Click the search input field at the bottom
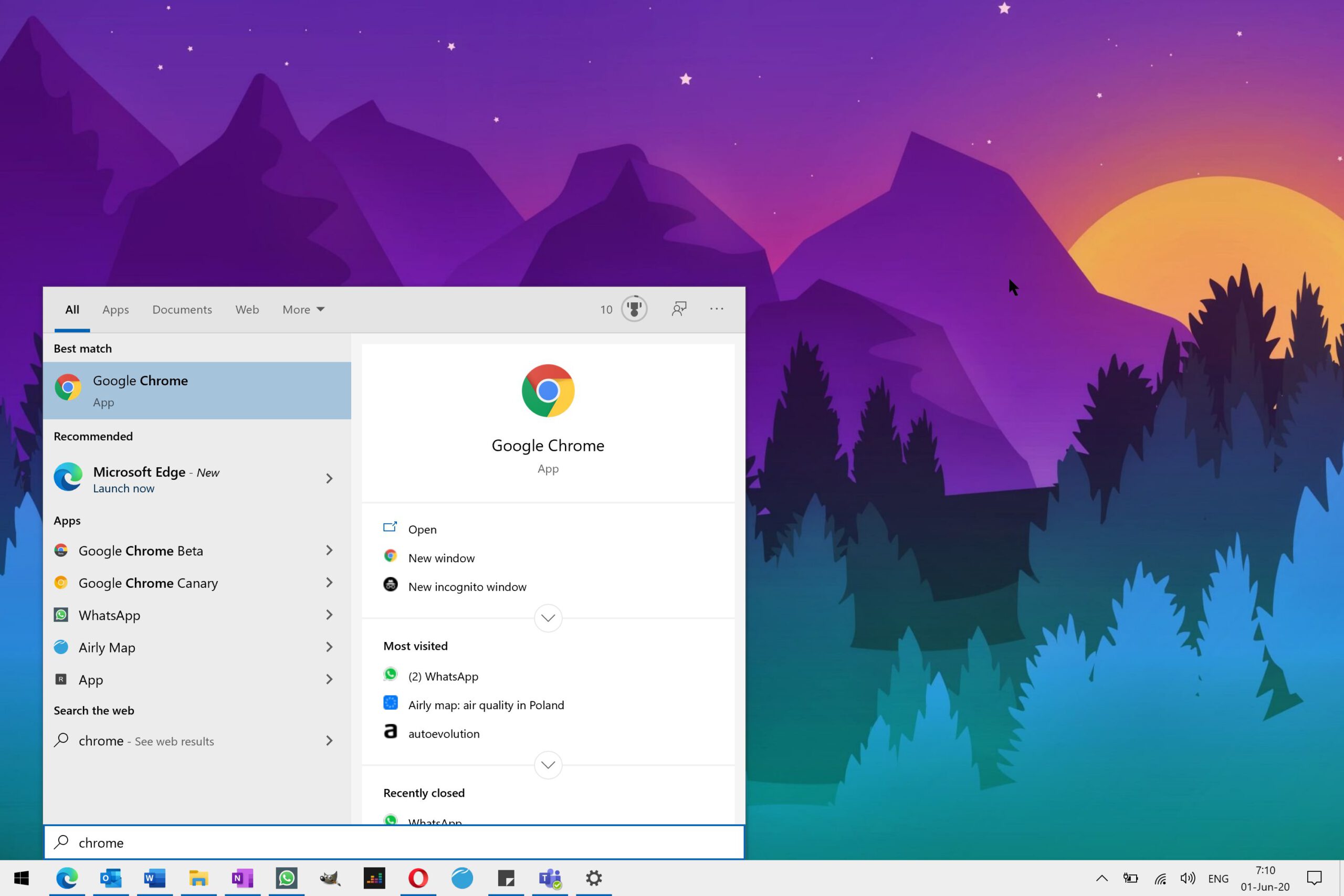This screenshot has width=1344, height=896. (393, 842)
